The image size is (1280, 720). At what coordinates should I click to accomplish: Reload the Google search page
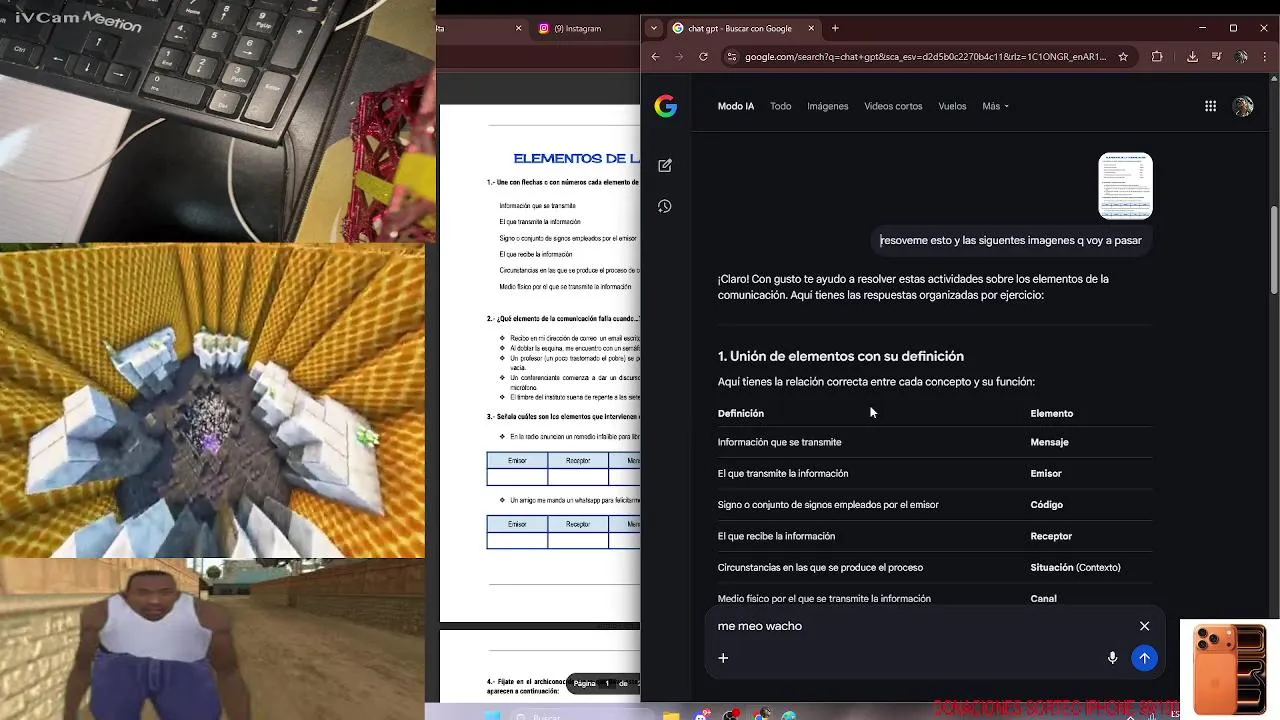[x=703, y=57]
